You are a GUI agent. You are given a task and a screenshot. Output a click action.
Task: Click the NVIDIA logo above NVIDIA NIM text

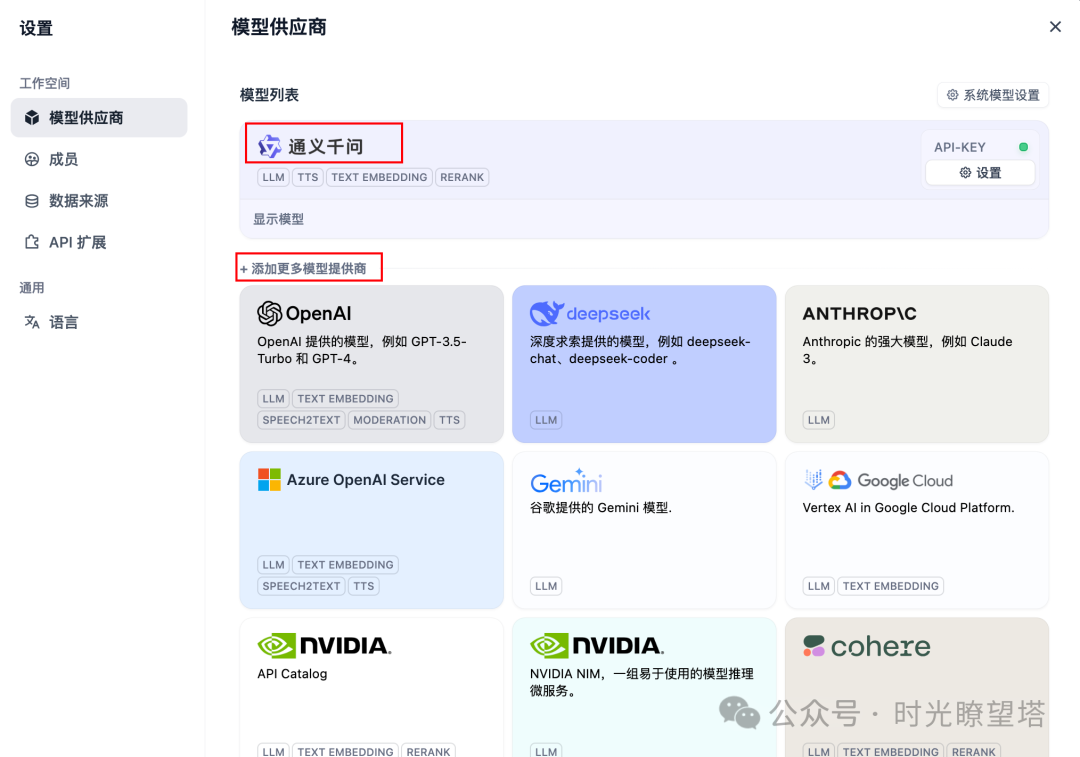tap(597, 645)
